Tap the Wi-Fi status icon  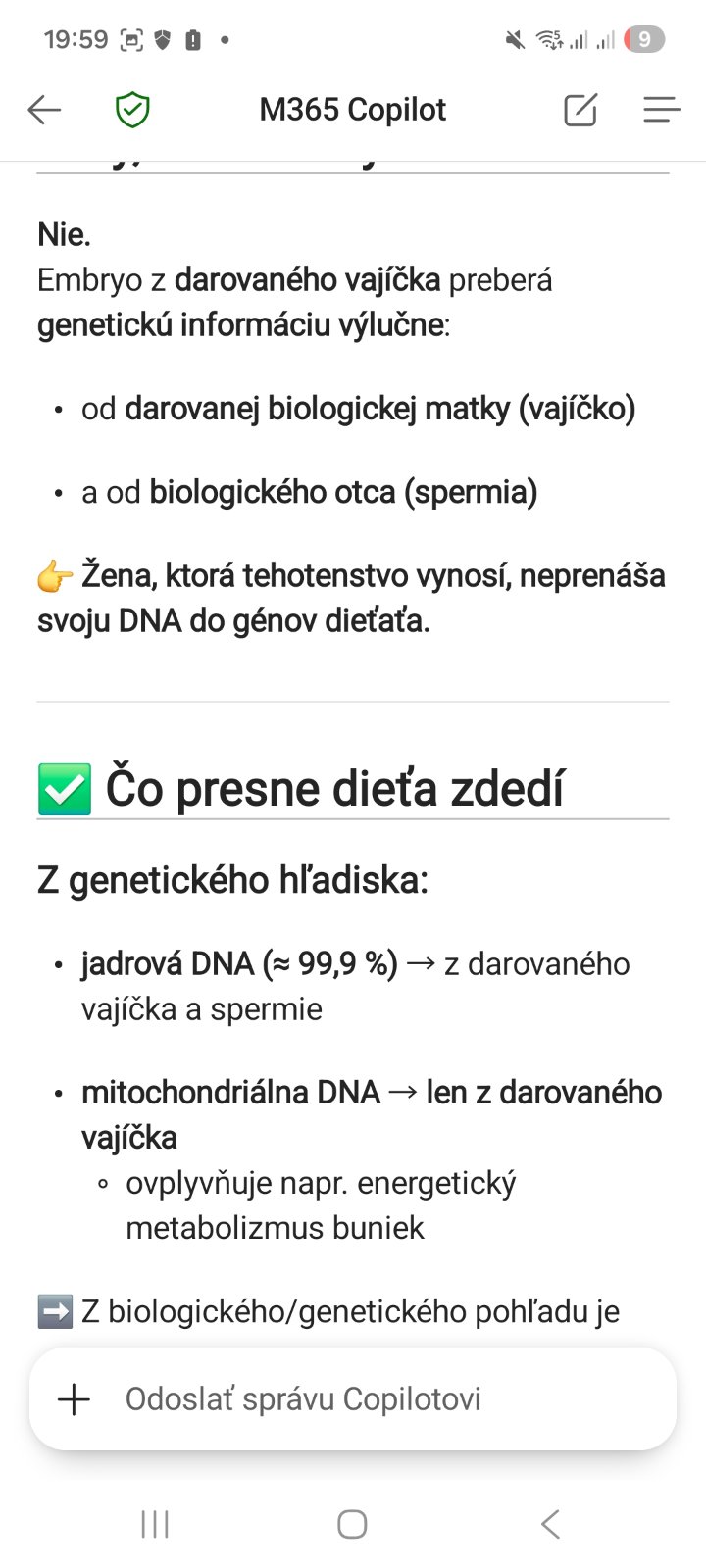click(x=548, y=40)
